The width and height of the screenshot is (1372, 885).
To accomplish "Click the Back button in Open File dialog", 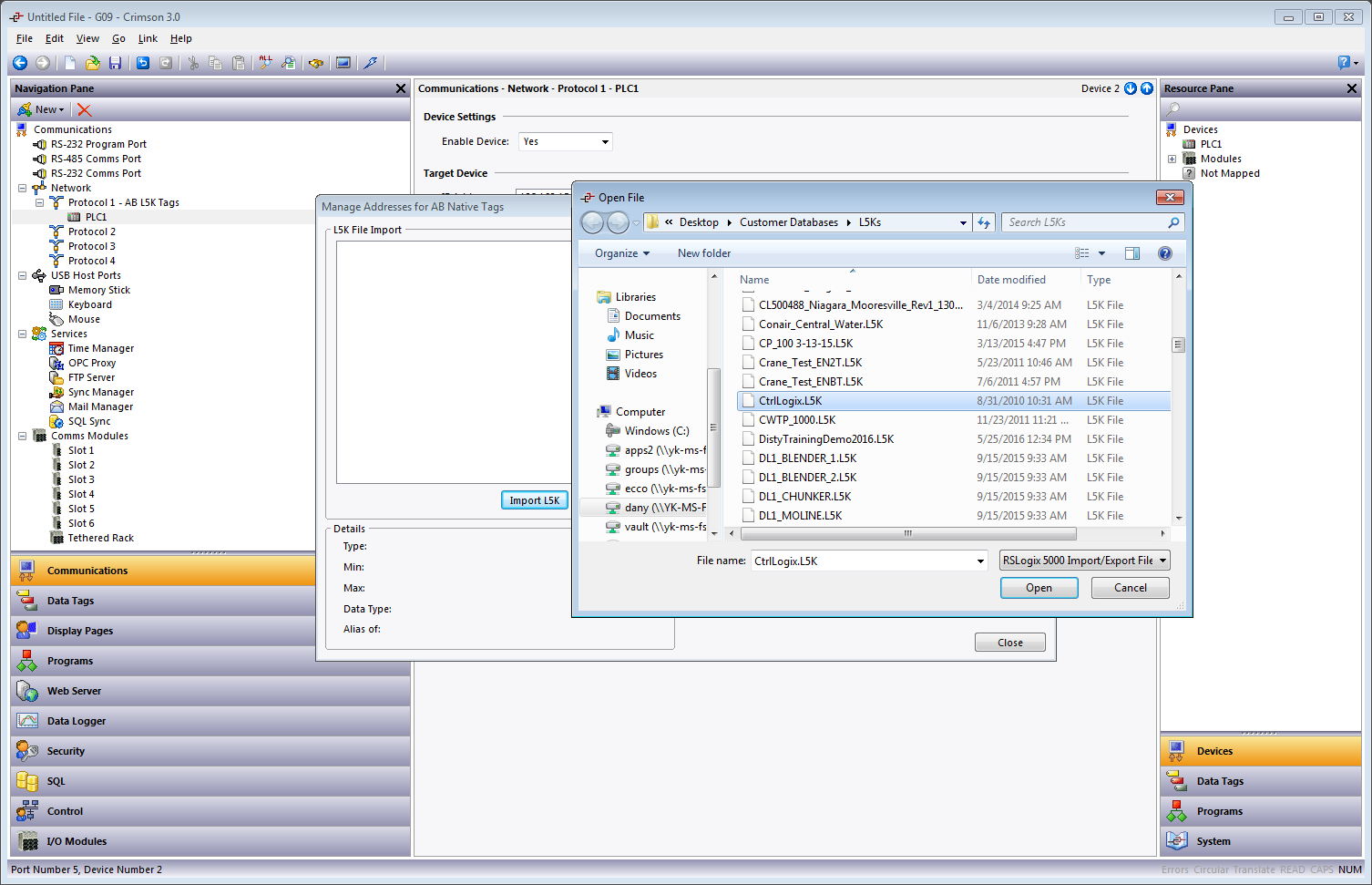I will coord(593,222).
